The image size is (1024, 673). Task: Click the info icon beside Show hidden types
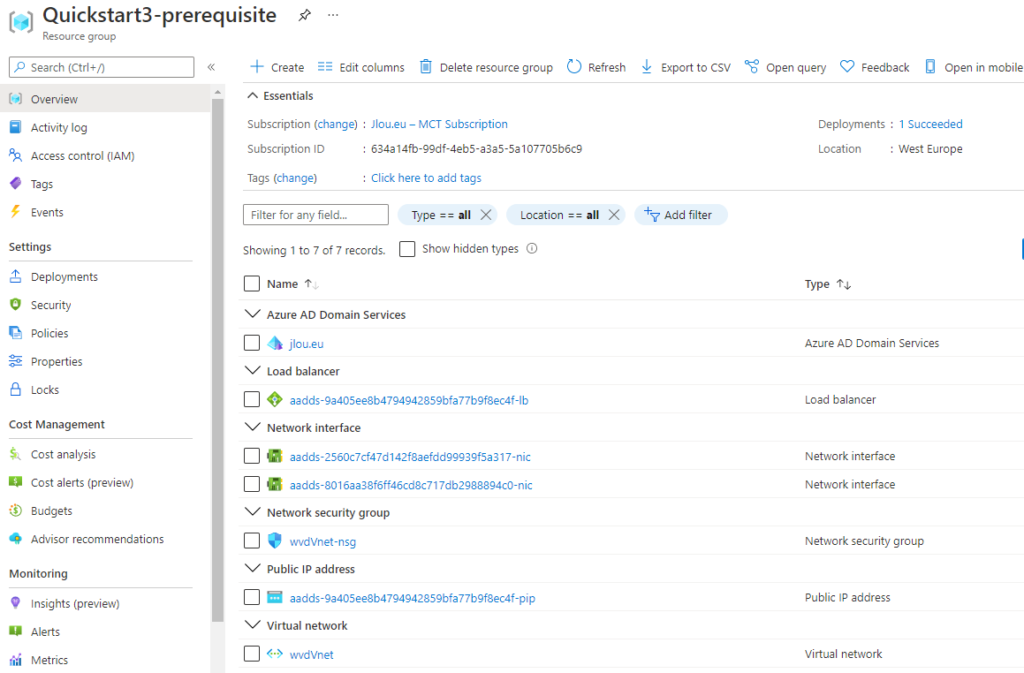532,249
